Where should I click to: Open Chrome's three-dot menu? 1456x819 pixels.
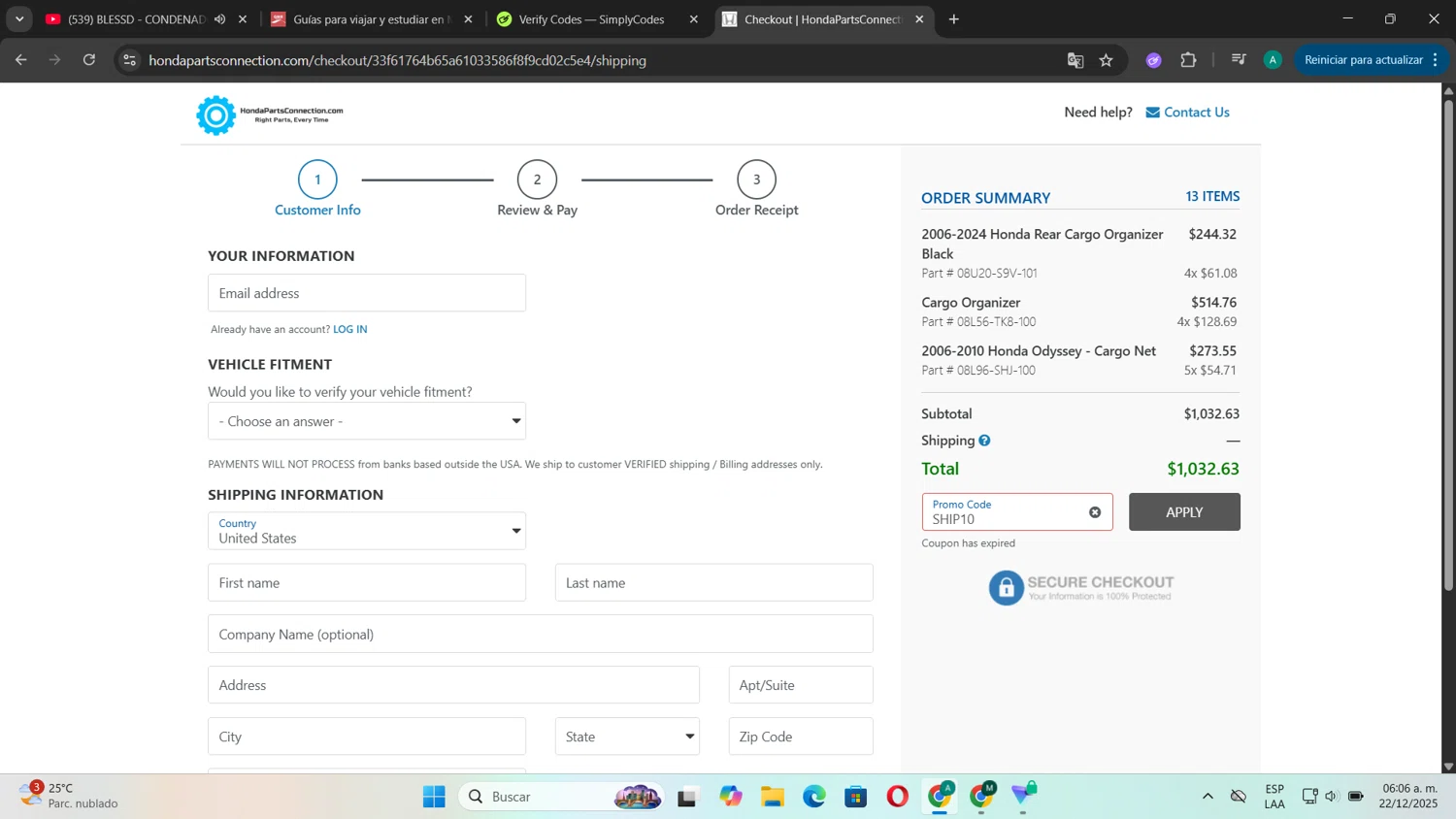[1435, 60]
